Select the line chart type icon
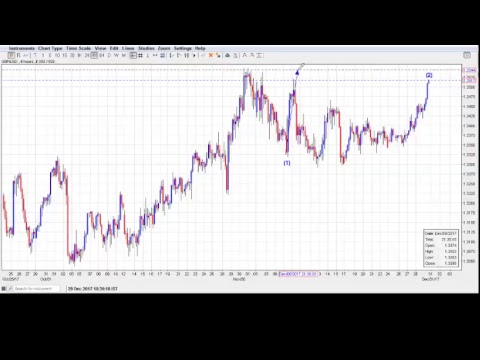 coord(26,55)
